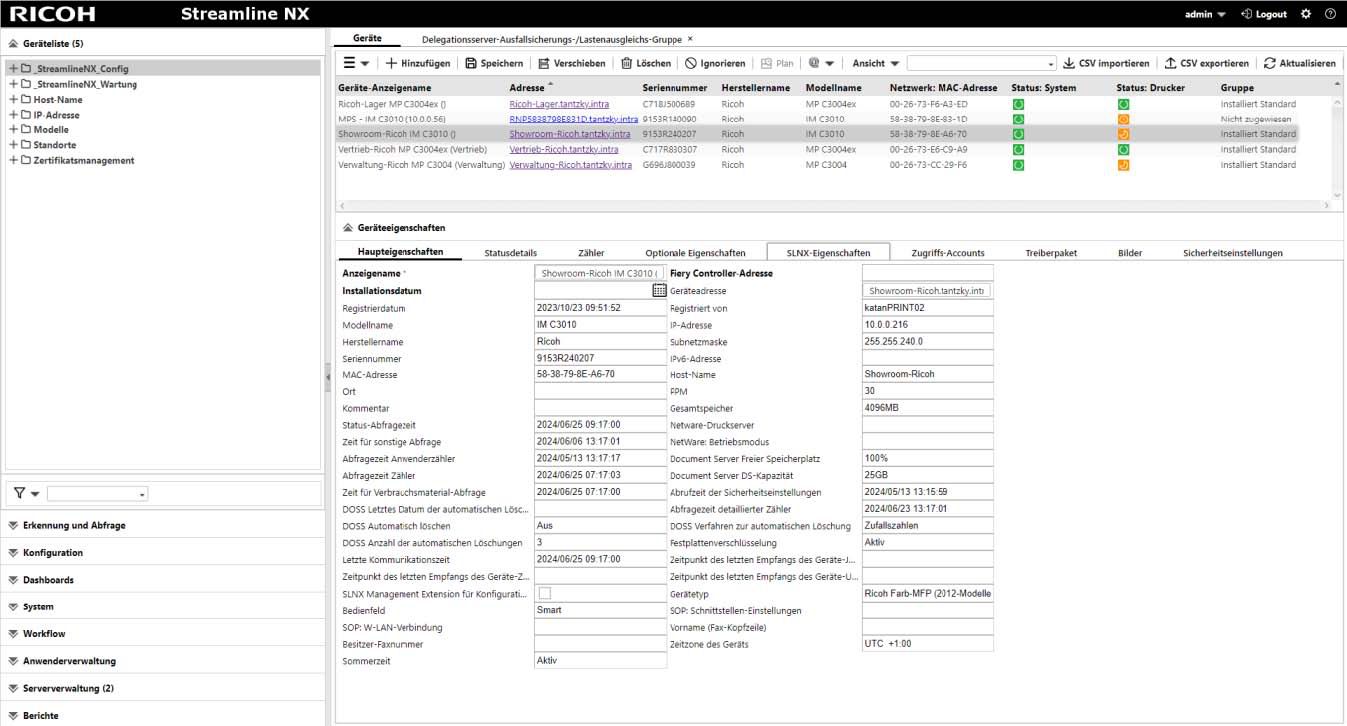Delete device with Löschen

tap(646, 63)
